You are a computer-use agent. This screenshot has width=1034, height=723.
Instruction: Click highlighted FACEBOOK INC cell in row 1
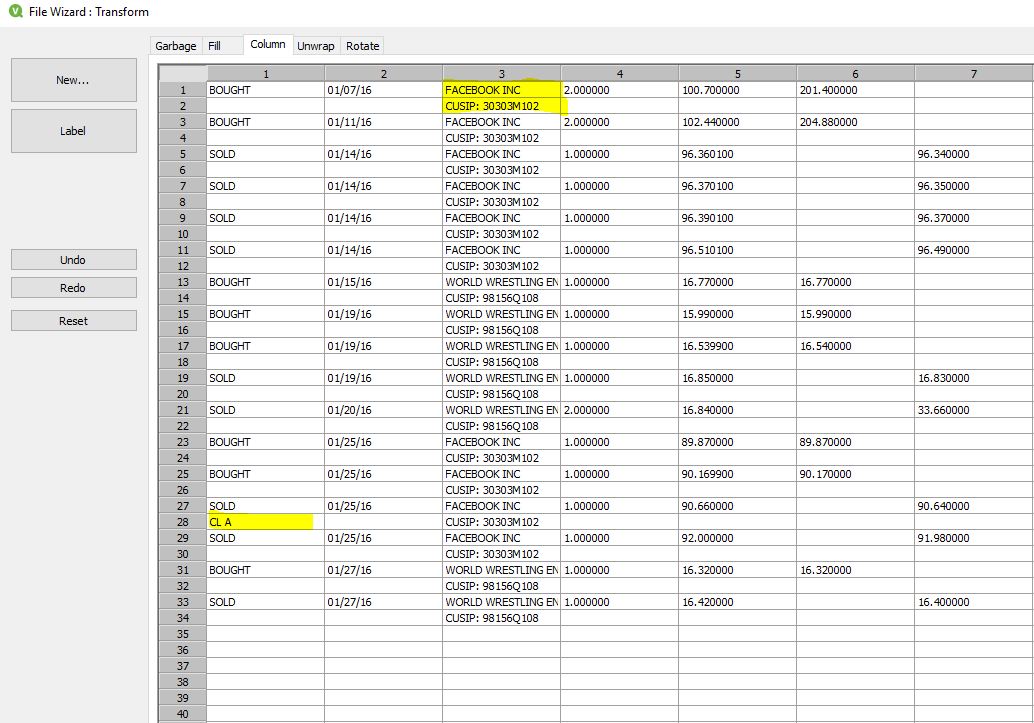click(x=502, y=90)
